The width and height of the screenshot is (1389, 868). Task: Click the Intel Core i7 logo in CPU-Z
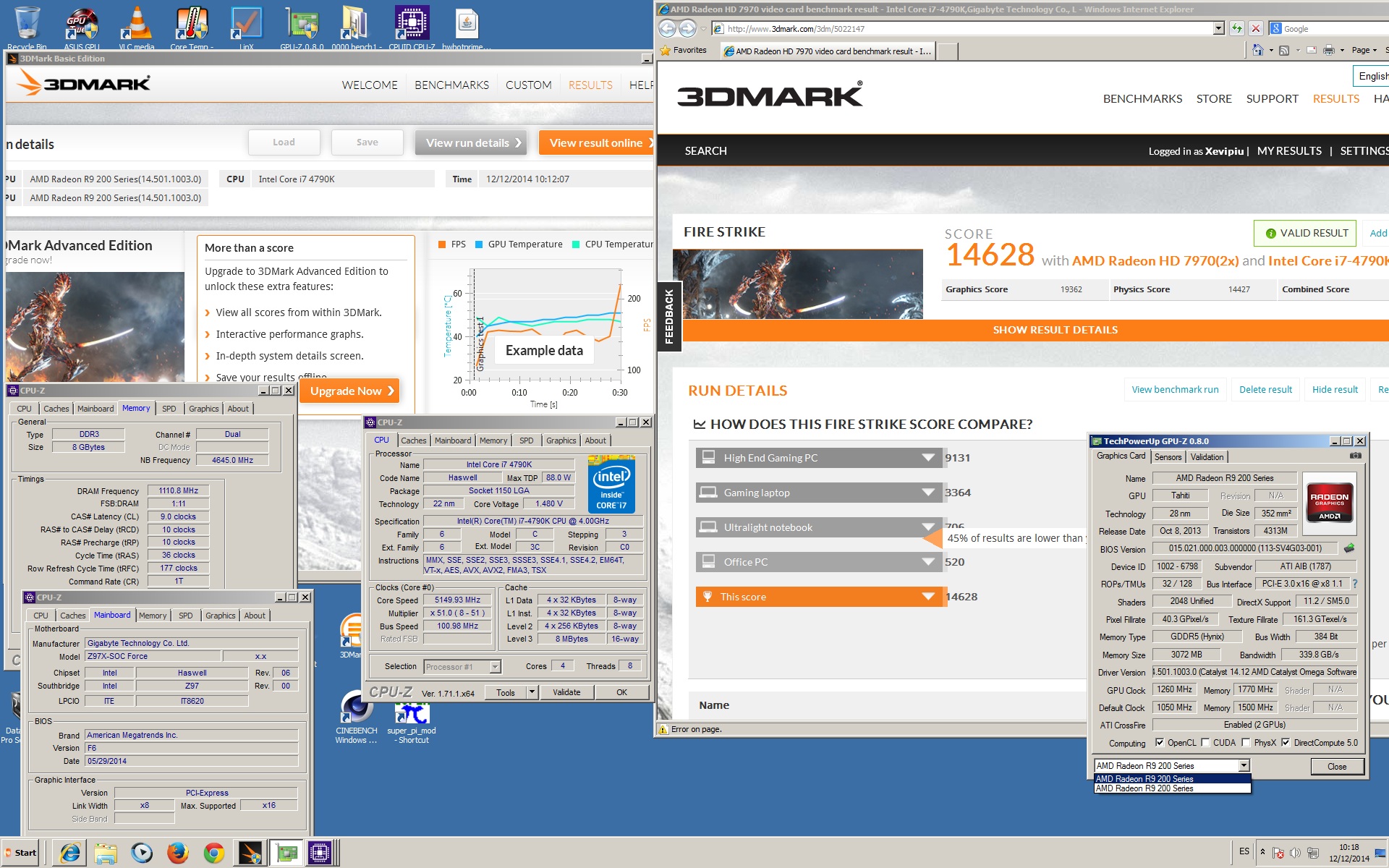point(611,484)
